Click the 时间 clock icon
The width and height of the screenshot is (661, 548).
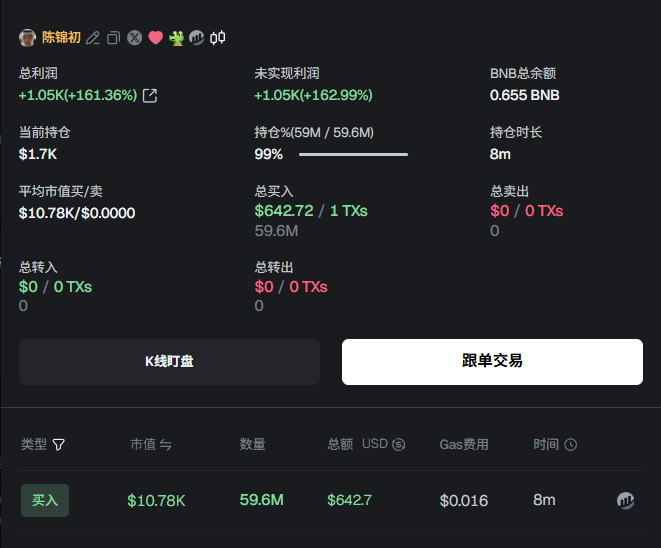(570, 444)
